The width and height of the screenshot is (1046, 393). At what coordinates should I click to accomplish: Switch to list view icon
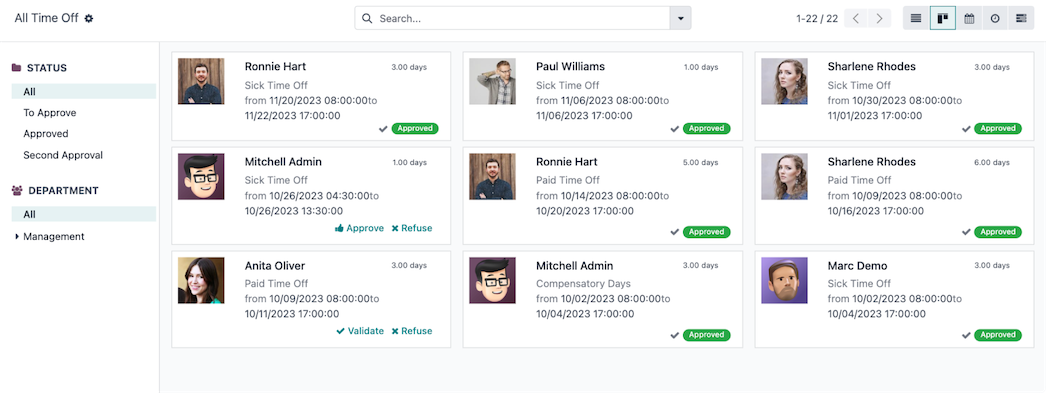click(x=916, y=19)
